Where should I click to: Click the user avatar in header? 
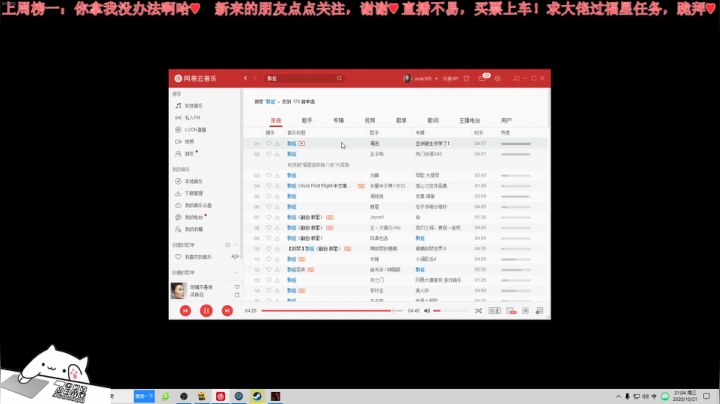[407, 79]
